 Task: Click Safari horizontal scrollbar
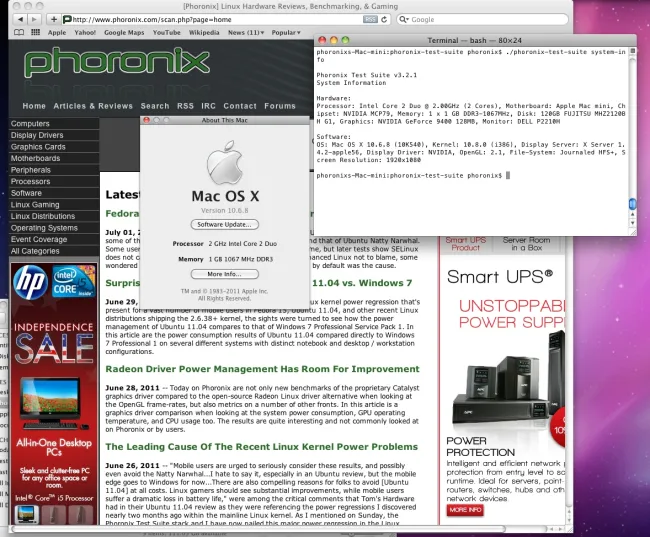pyautogui.click(x=259, y=529)
